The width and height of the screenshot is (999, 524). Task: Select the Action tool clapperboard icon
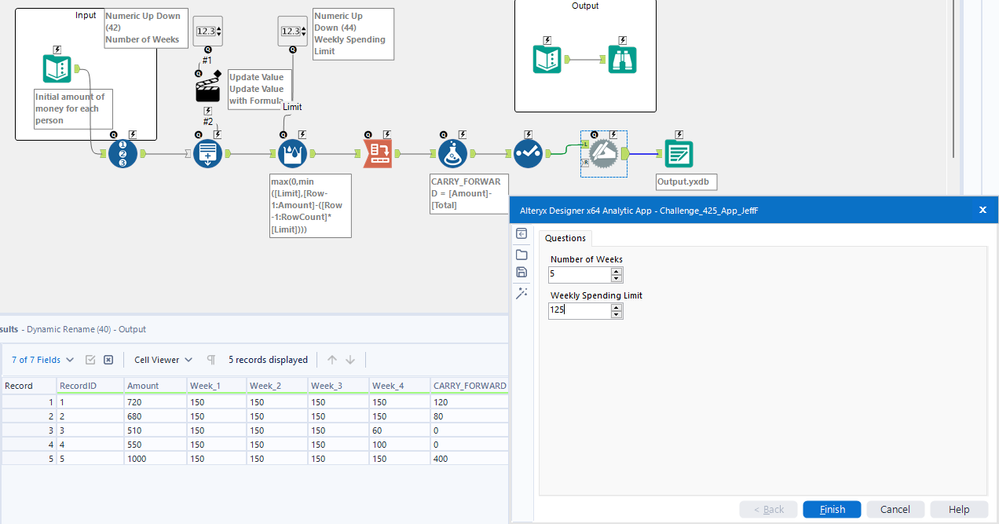pyautogui.click(x=208, y=87)
